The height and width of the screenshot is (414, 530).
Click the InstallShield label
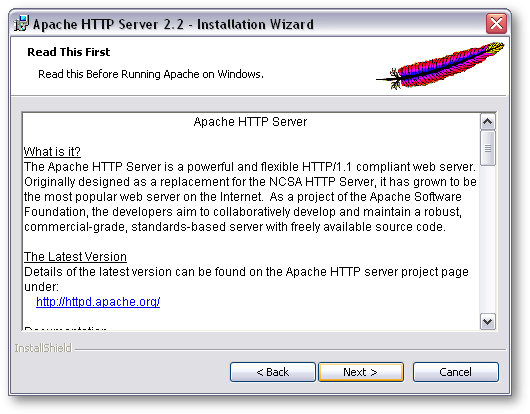click(x=43, y=348)
